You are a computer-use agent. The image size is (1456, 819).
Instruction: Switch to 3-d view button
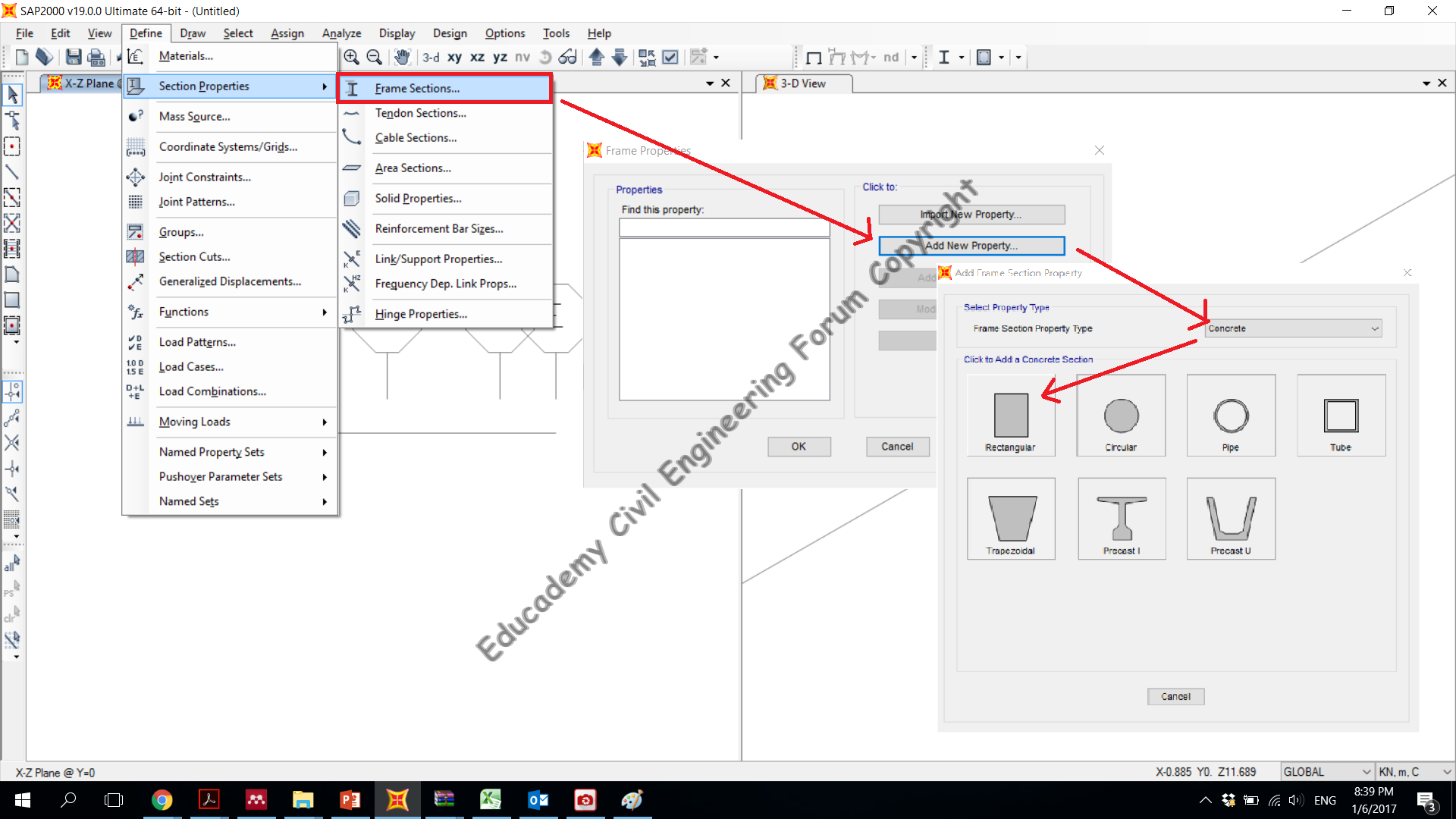(431, 57)
